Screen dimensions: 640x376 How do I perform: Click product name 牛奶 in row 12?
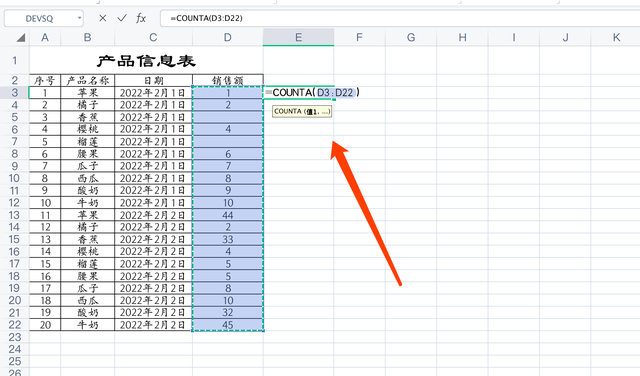[87, 202]
